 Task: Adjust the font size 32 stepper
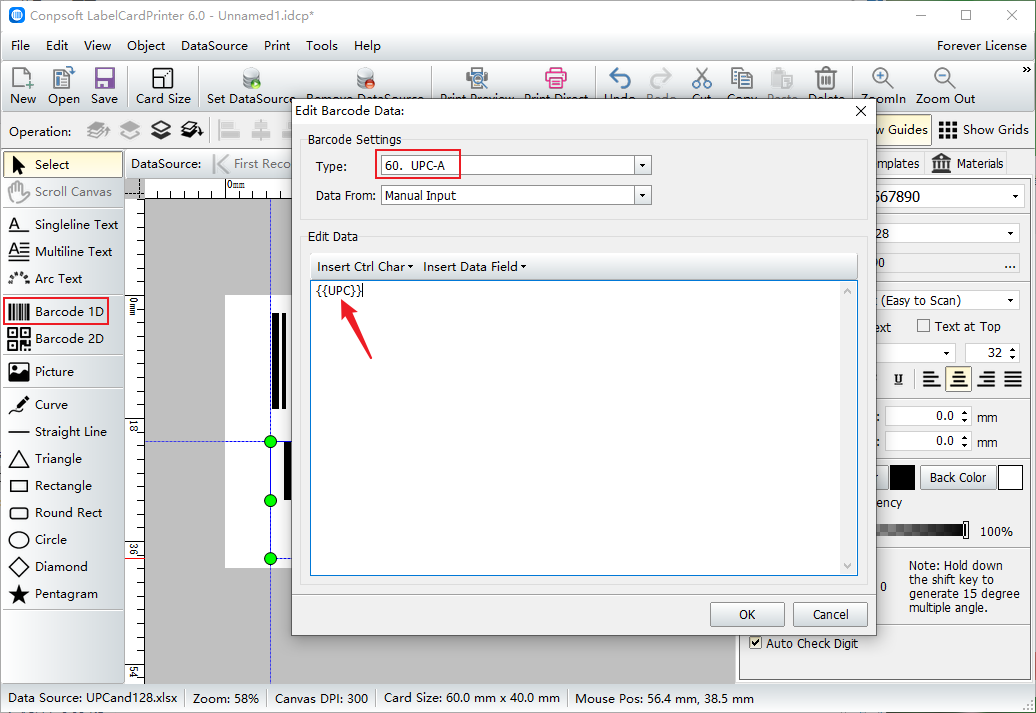click(x=1013, y=353)
